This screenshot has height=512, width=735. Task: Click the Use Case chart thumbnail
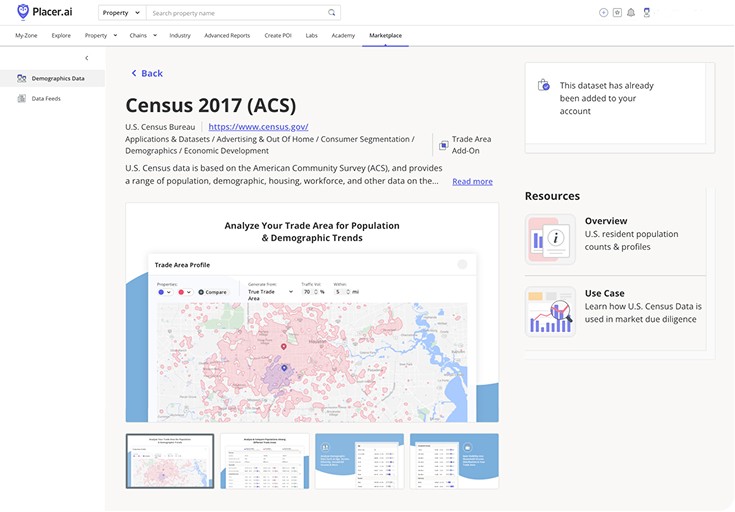[550, 312]
